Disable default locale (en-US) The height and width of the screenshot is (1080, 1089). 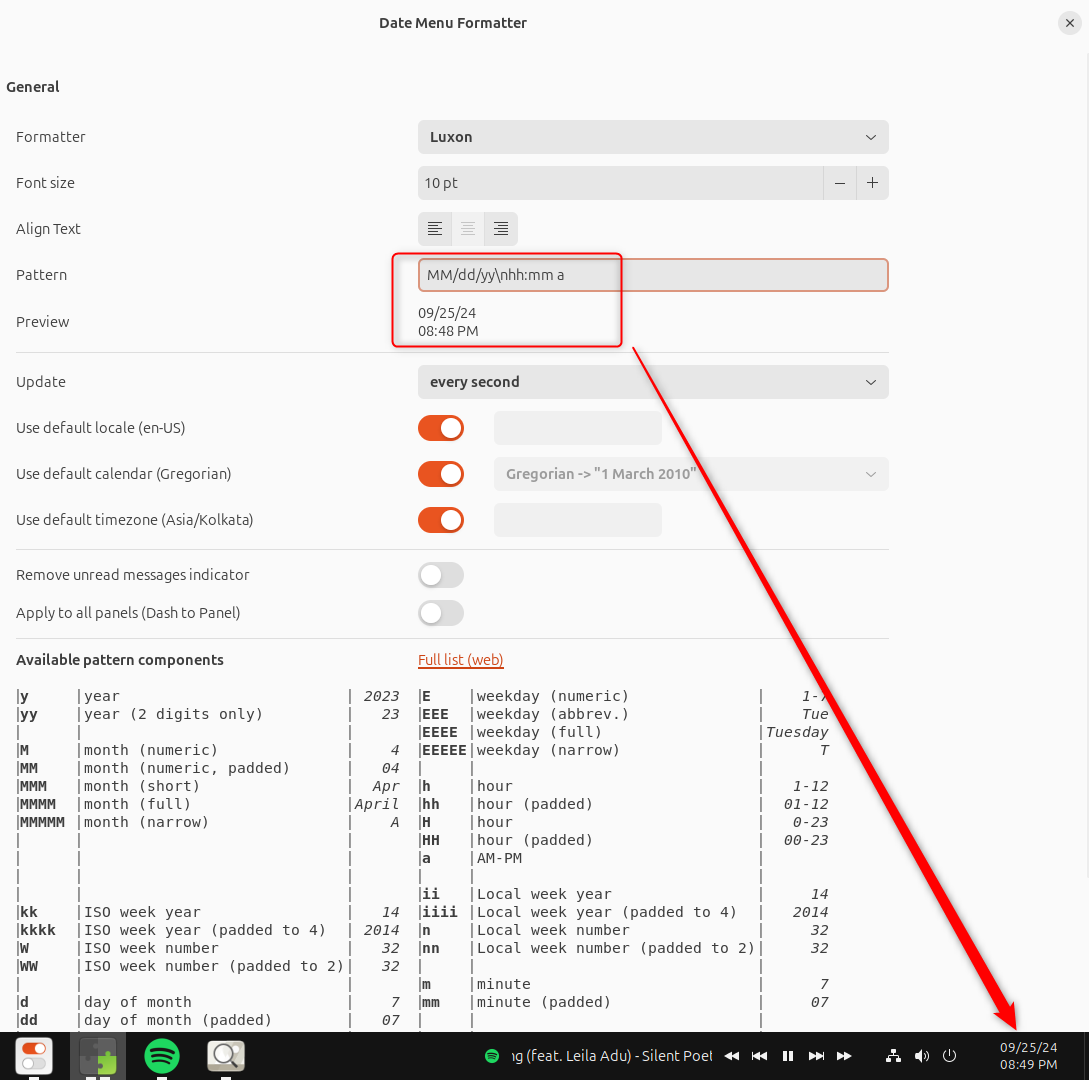pos(440,427)
